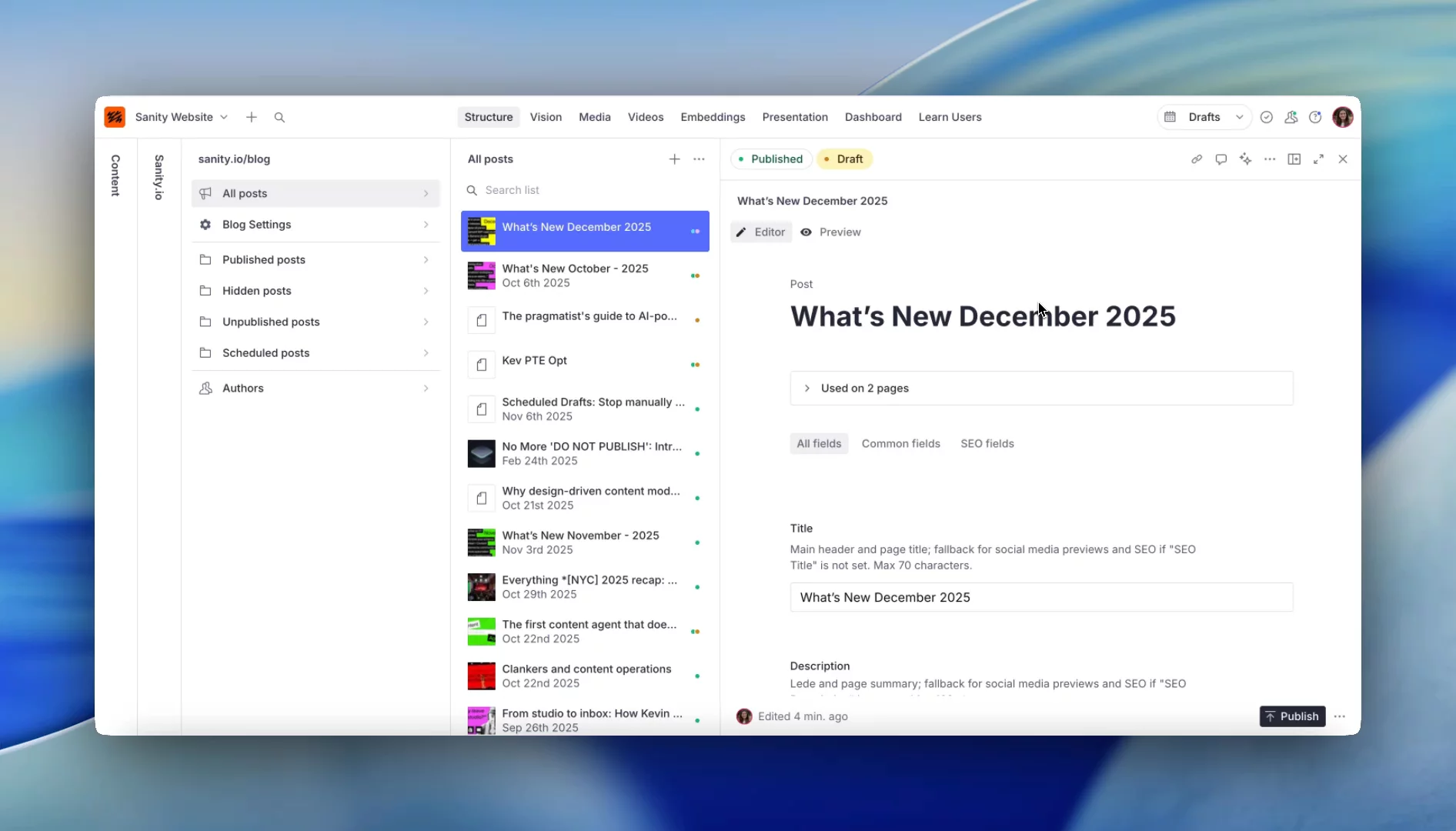Click the AI sparkle icon
Image resolution: width=1456 pixels, height=831 pixels.
(x=1245, y=159)
